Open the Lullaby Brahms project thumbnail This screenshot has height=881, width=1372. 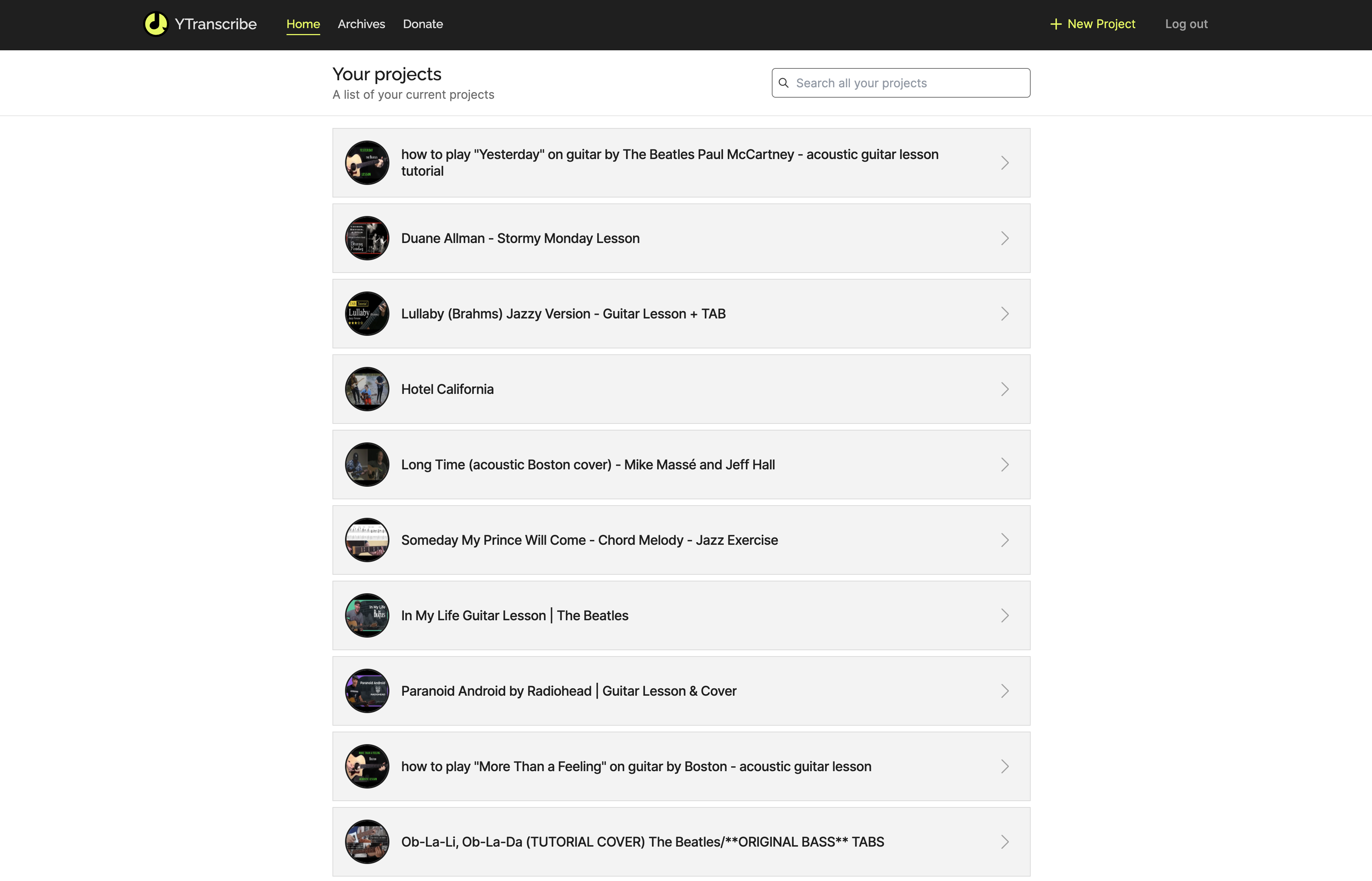(x=367, y=314)
